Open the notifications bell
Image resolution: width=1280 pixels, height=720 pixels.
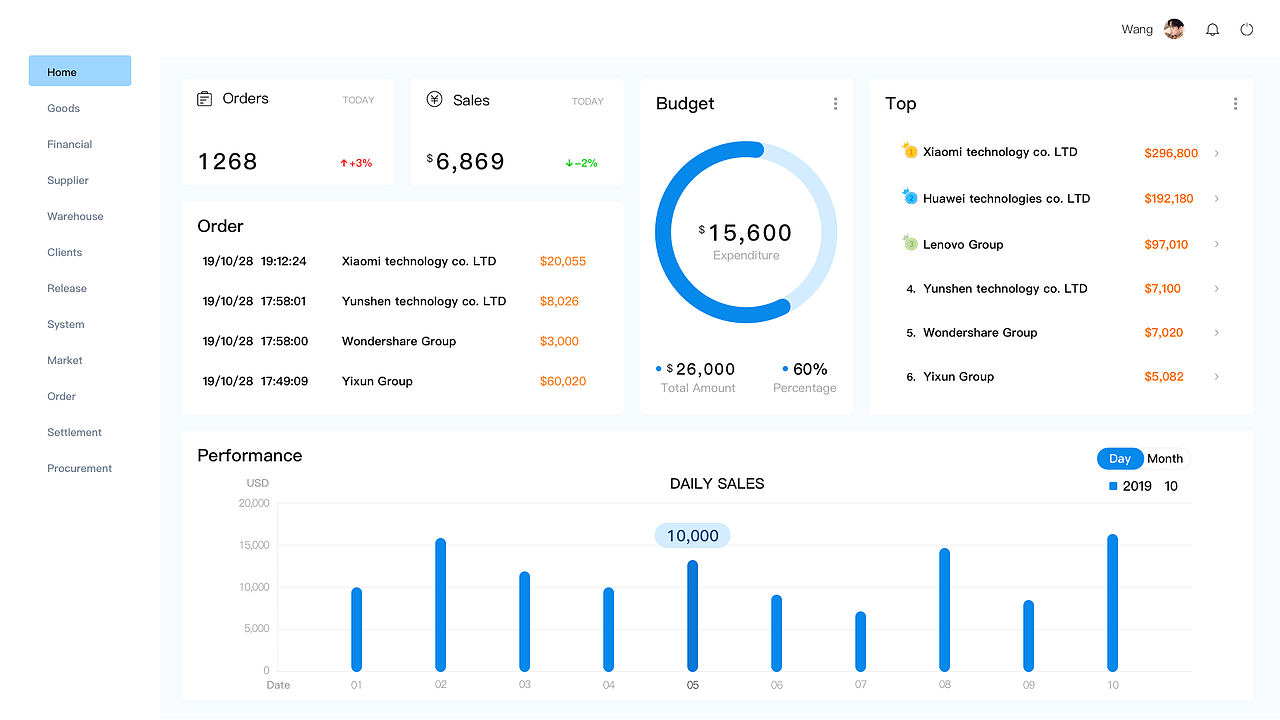coord(1212,30)
